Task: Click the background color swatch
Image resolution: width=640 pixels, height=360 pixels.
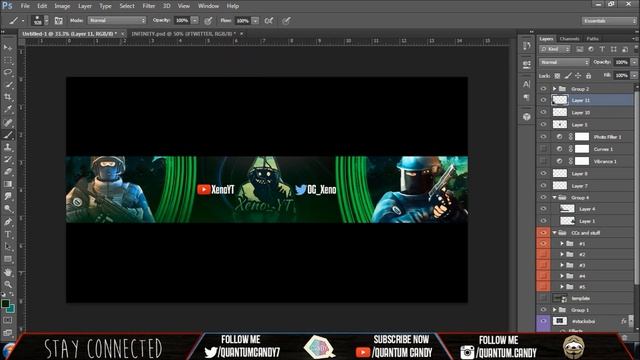Action: pos(11,309)
